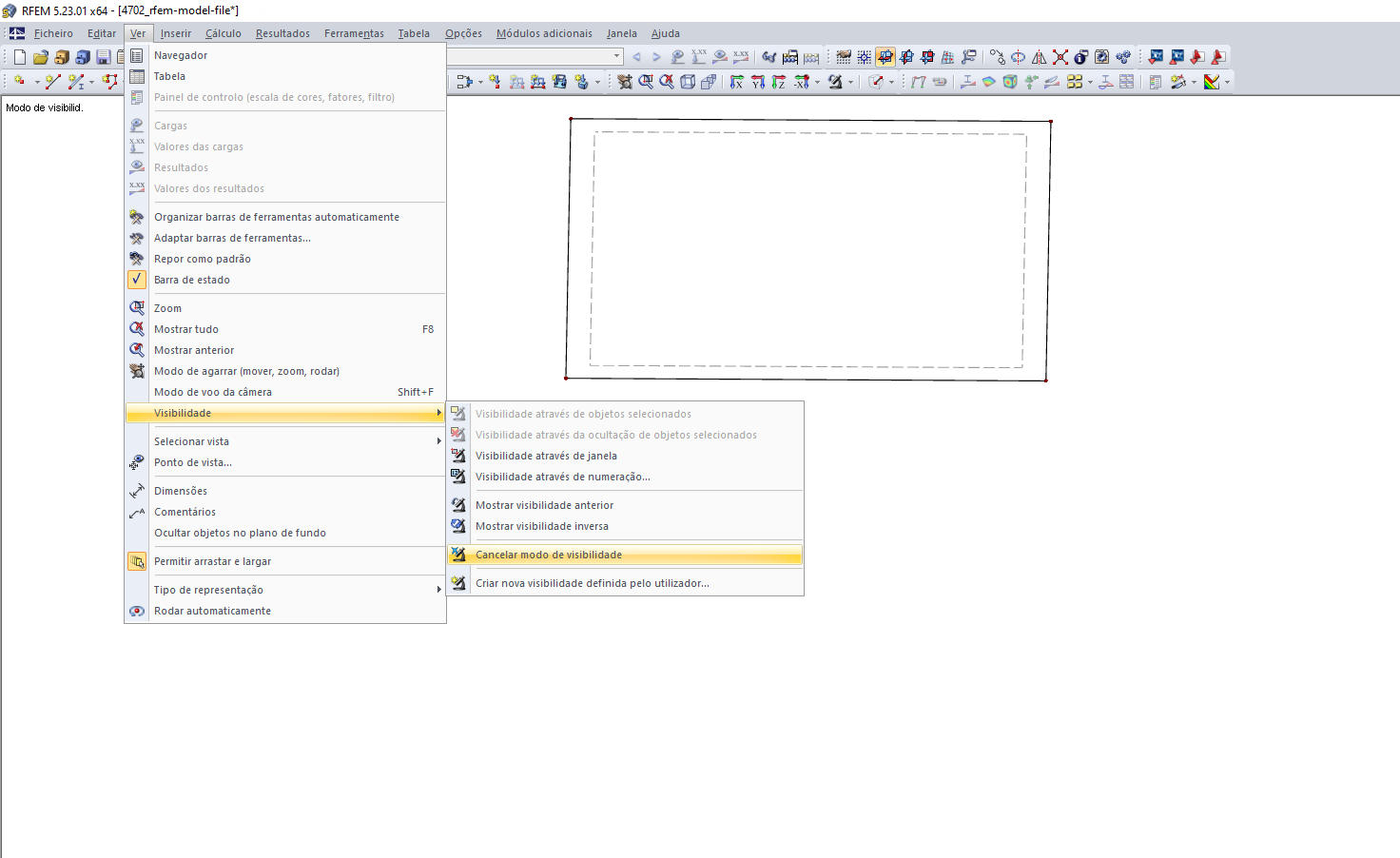Click the binoculars find icon
The height and width of the screenshot is (858, 1400).
(x=768, y=57)
